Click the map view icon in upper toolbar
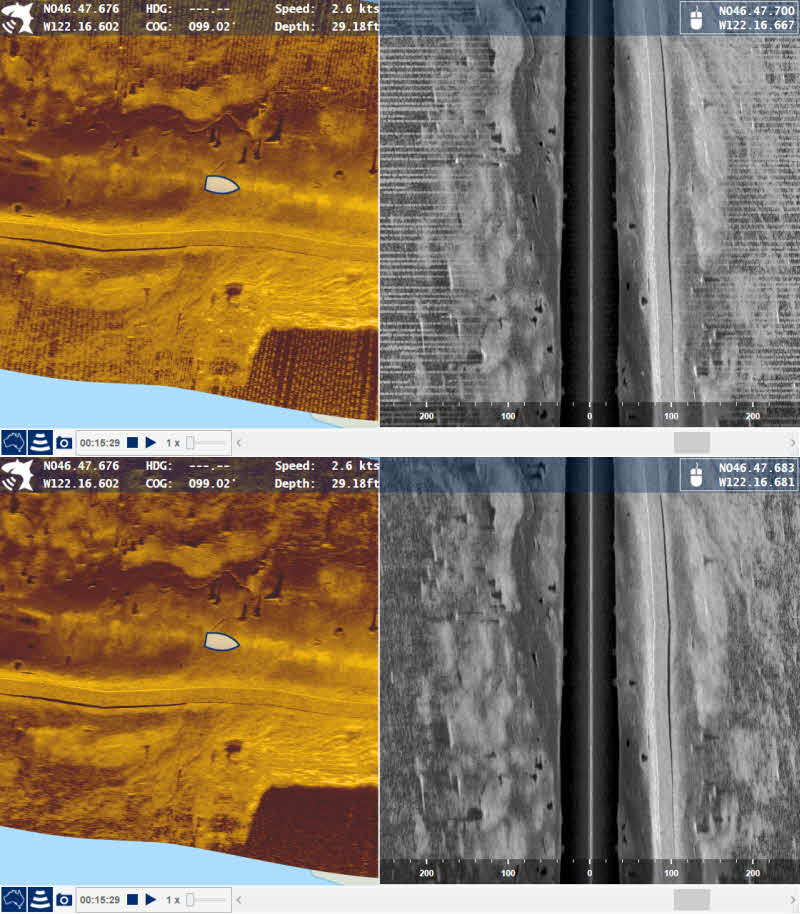 14,442
